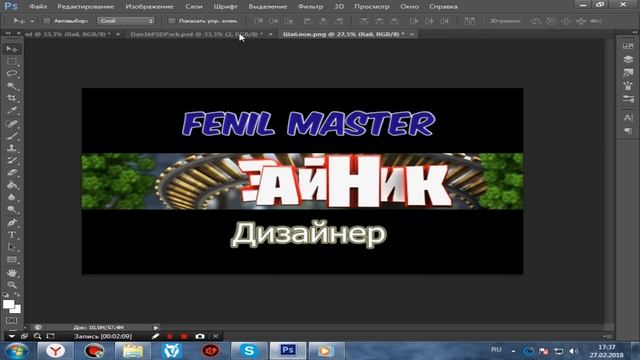Open the Шрифт menu
Viewport: 640px width, 360px height.
(225, 7)
